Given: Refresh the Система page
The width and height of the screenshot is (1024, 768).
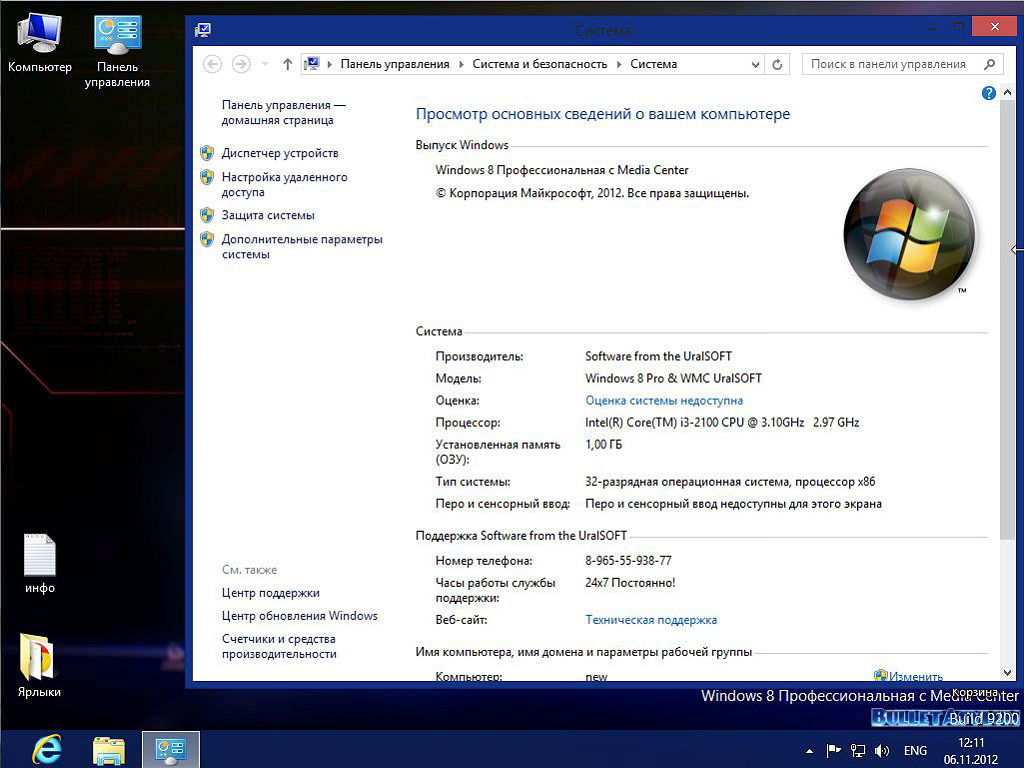Looking at the screenshot, I should point(777,64).
